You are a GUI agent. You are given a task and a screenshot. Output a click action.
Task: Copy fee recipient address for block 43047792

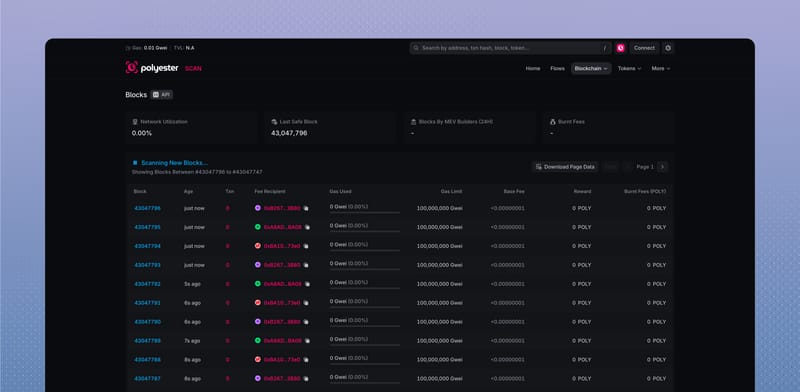click(x=307, y=284)
